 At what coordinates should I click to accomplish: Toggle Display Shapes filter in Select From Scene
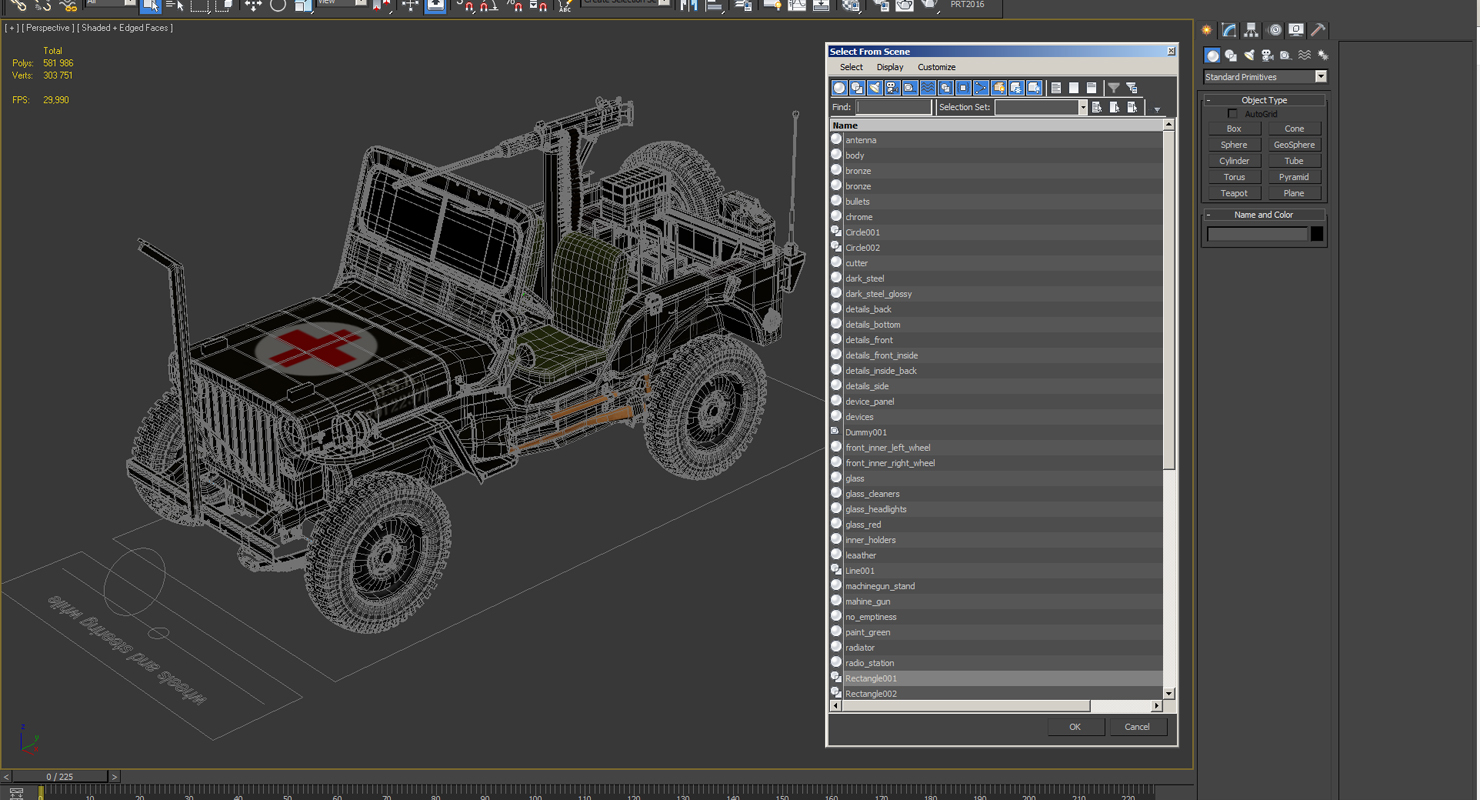pos(857,88)
